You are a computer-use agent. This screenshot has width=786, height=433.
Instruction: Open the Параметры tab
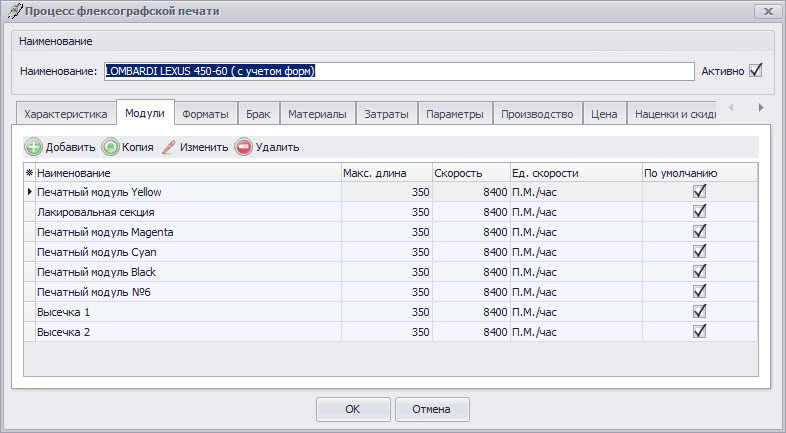tap(455, 114)
